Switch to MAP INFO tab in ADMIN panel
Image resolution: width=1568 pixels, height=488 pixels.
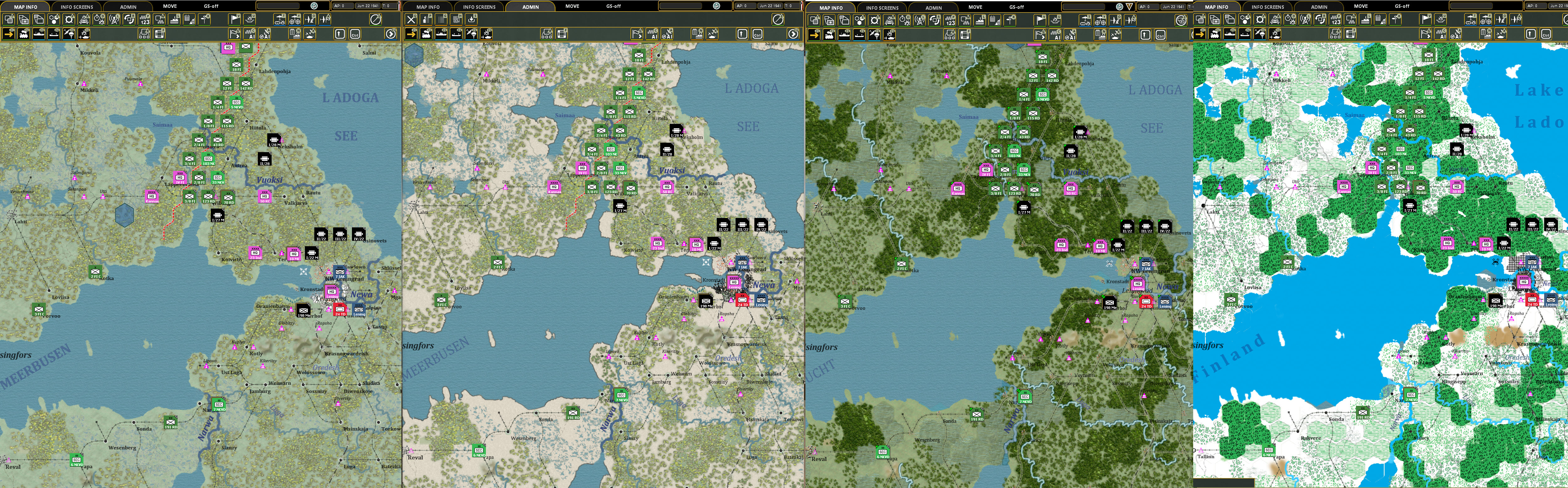click(428, 7)
